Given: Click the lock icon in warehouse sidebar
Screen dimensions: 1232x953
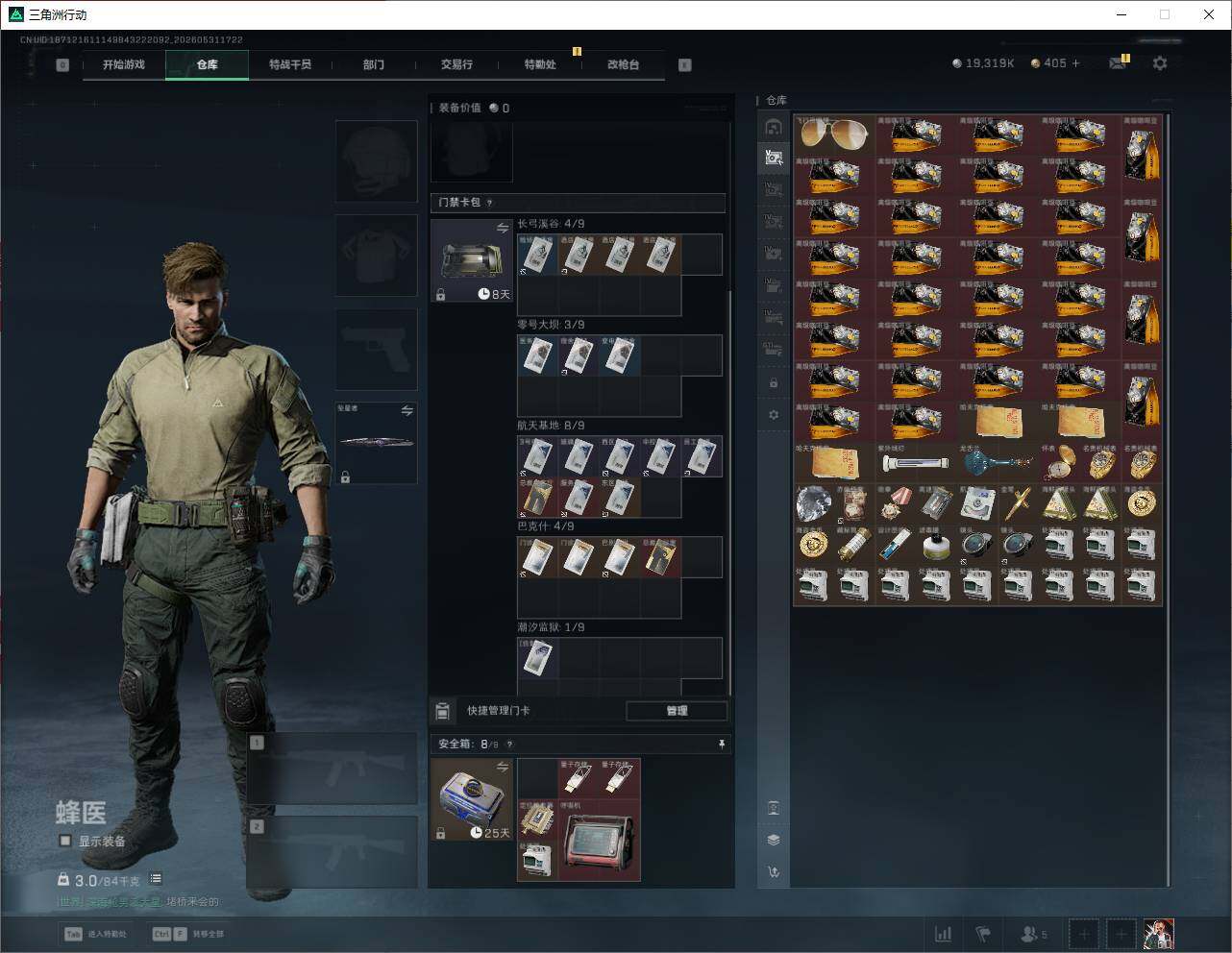Looking at the screenshot, I should point(774,383).
